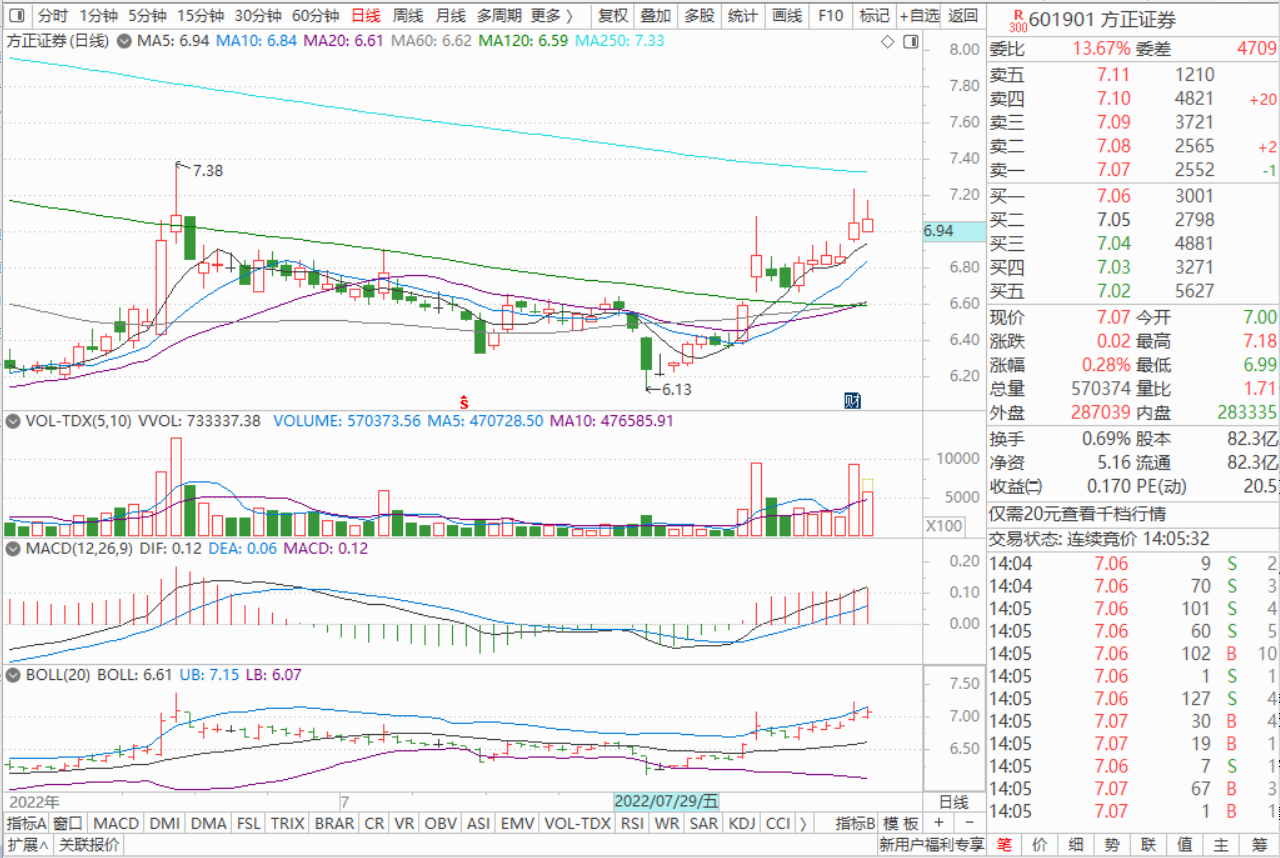Open the 关联报价 related quotes tab
The image size is (1280, 858).
(x=89, y=845)
